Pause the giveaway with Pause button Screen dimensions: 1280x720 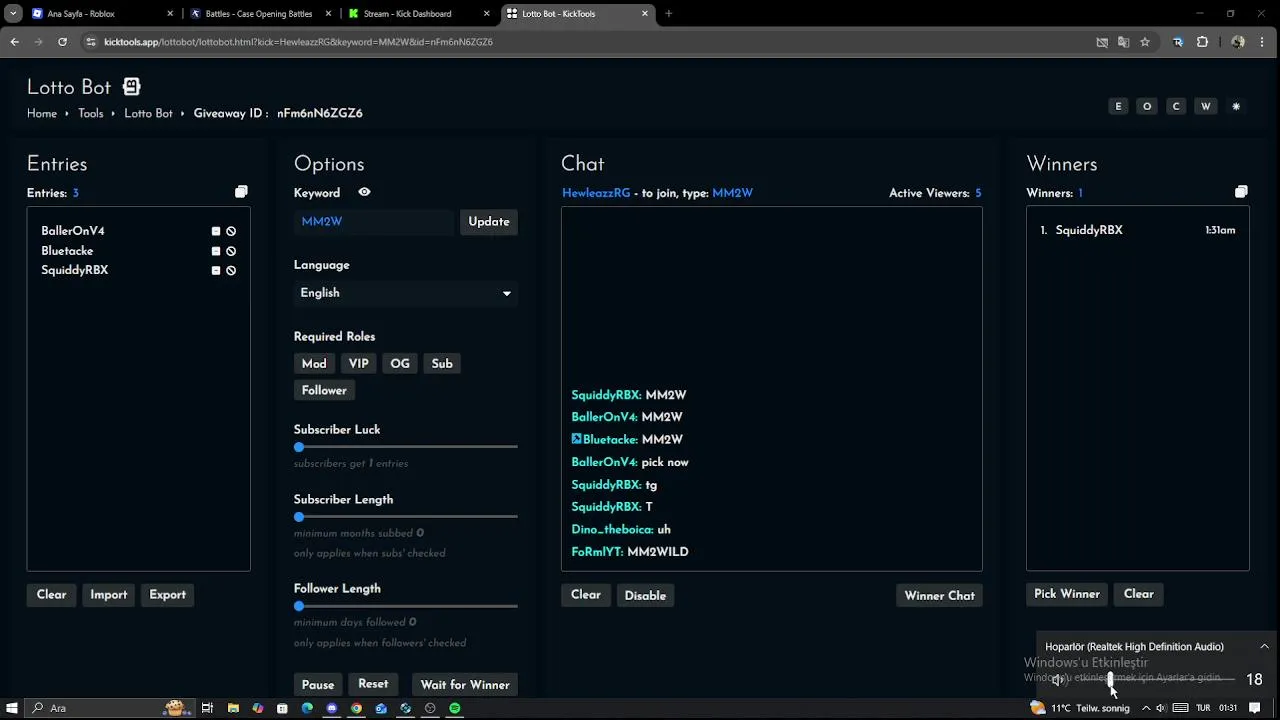coord(318,685)
